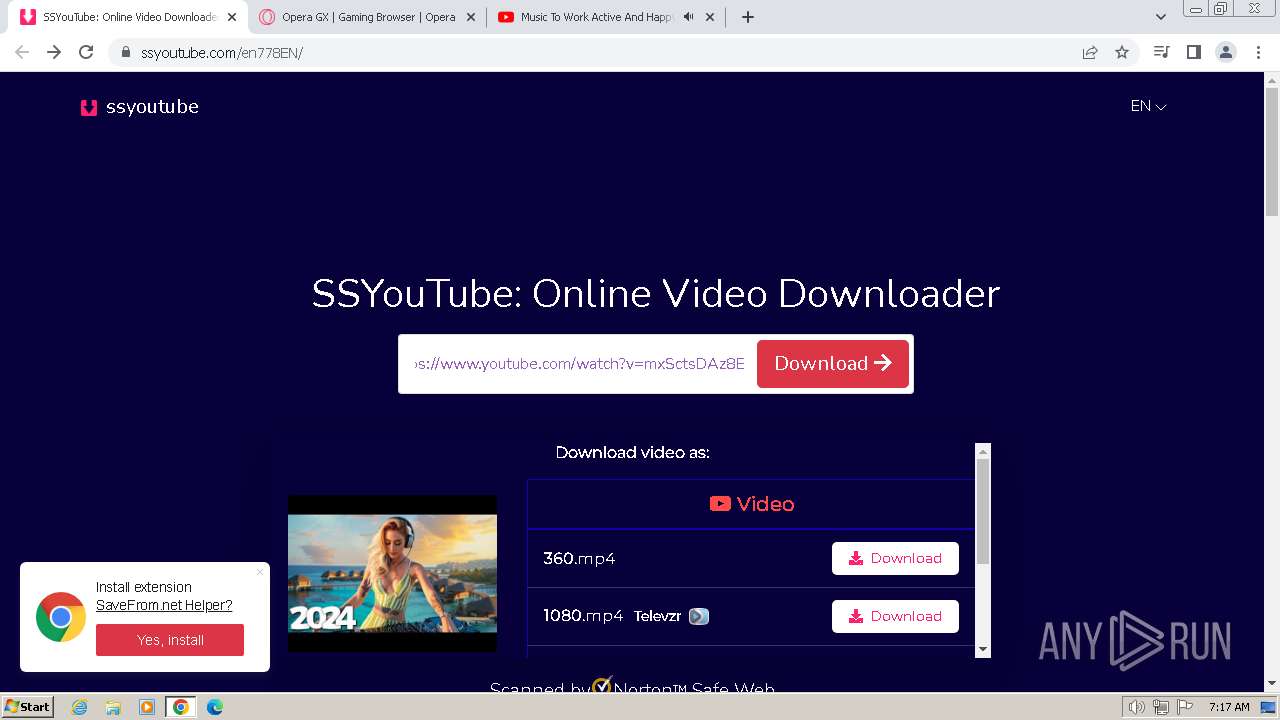Open the Chrome profile icon
1280x720 pixels.
click(x=1226, y=52)
